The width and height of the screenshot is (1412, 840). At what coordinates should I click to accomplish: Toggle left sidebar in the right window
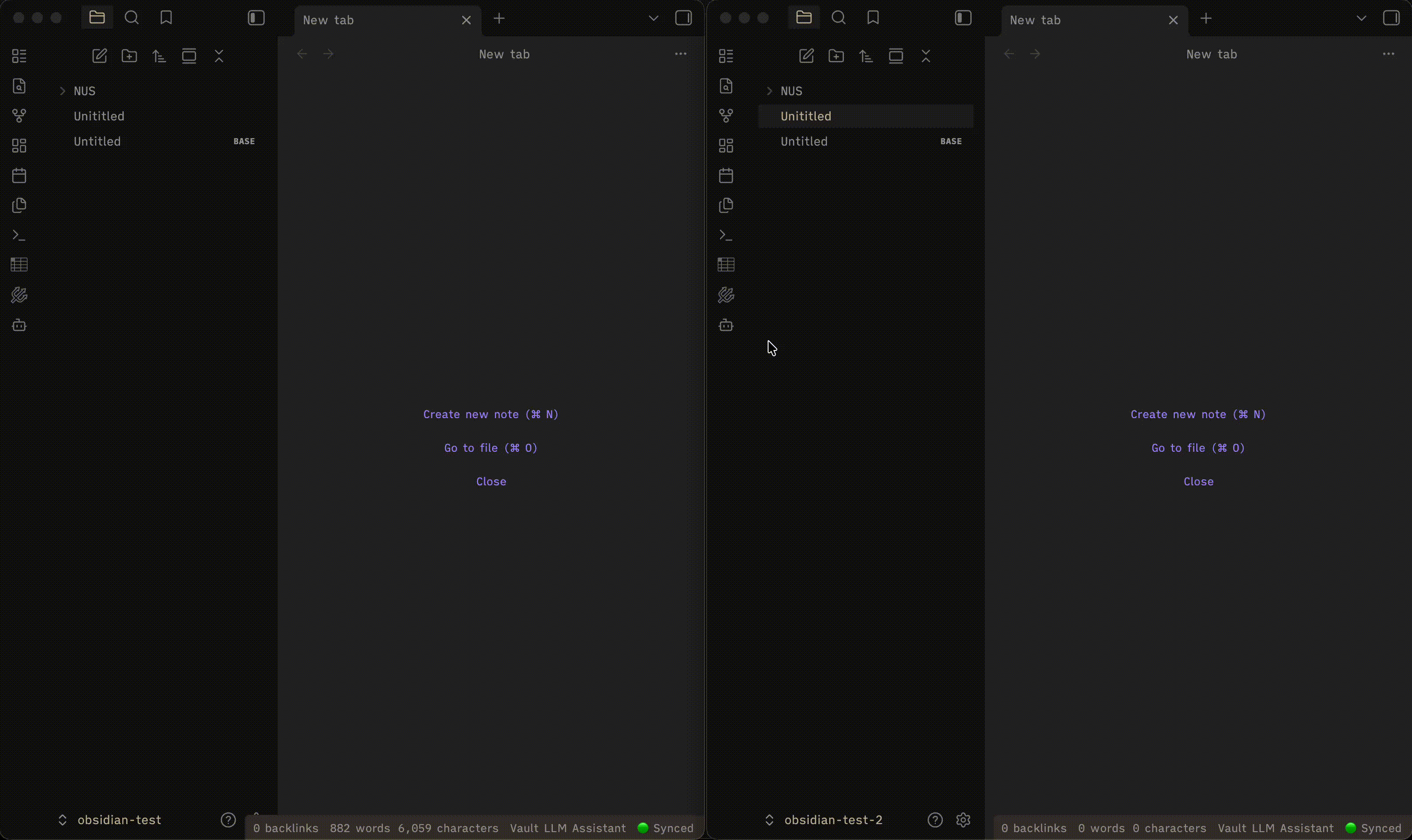click(x=963, y=18)
